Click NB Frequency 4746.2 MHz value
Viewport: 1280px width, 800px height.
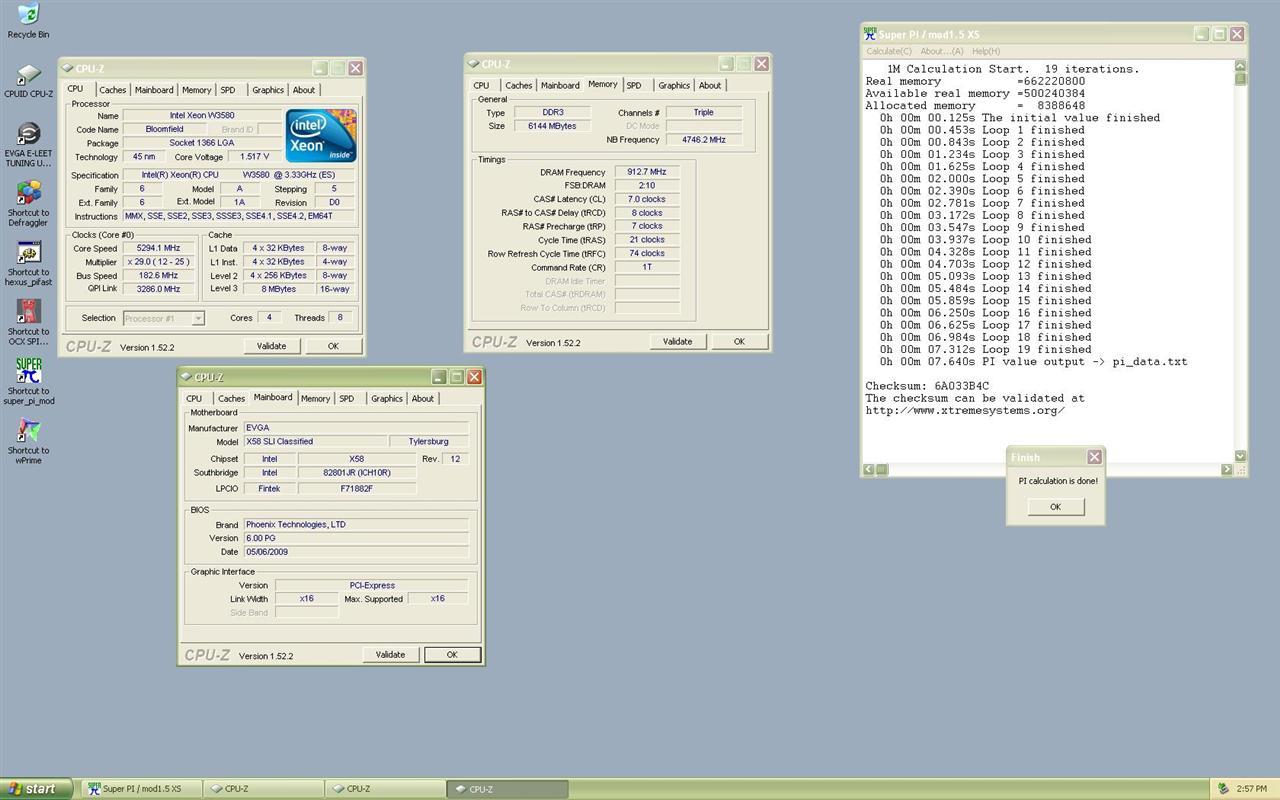pos(704,140)
